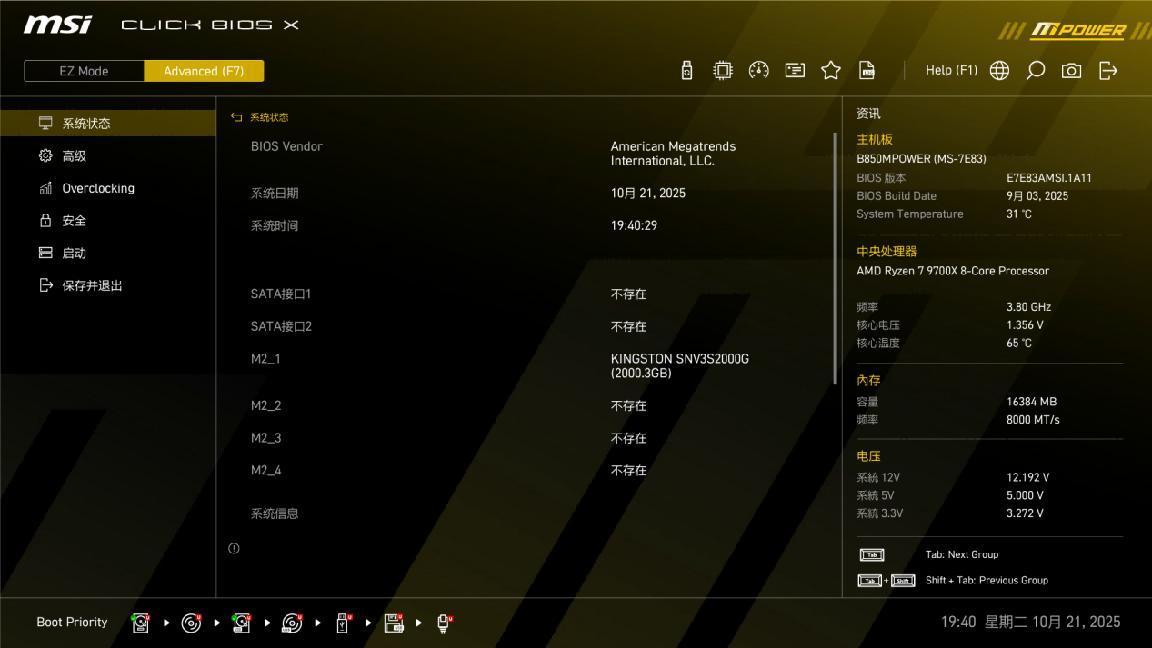Select the USB floppy boot device icon
This screenshot has height=648, width=1152.
394,623
